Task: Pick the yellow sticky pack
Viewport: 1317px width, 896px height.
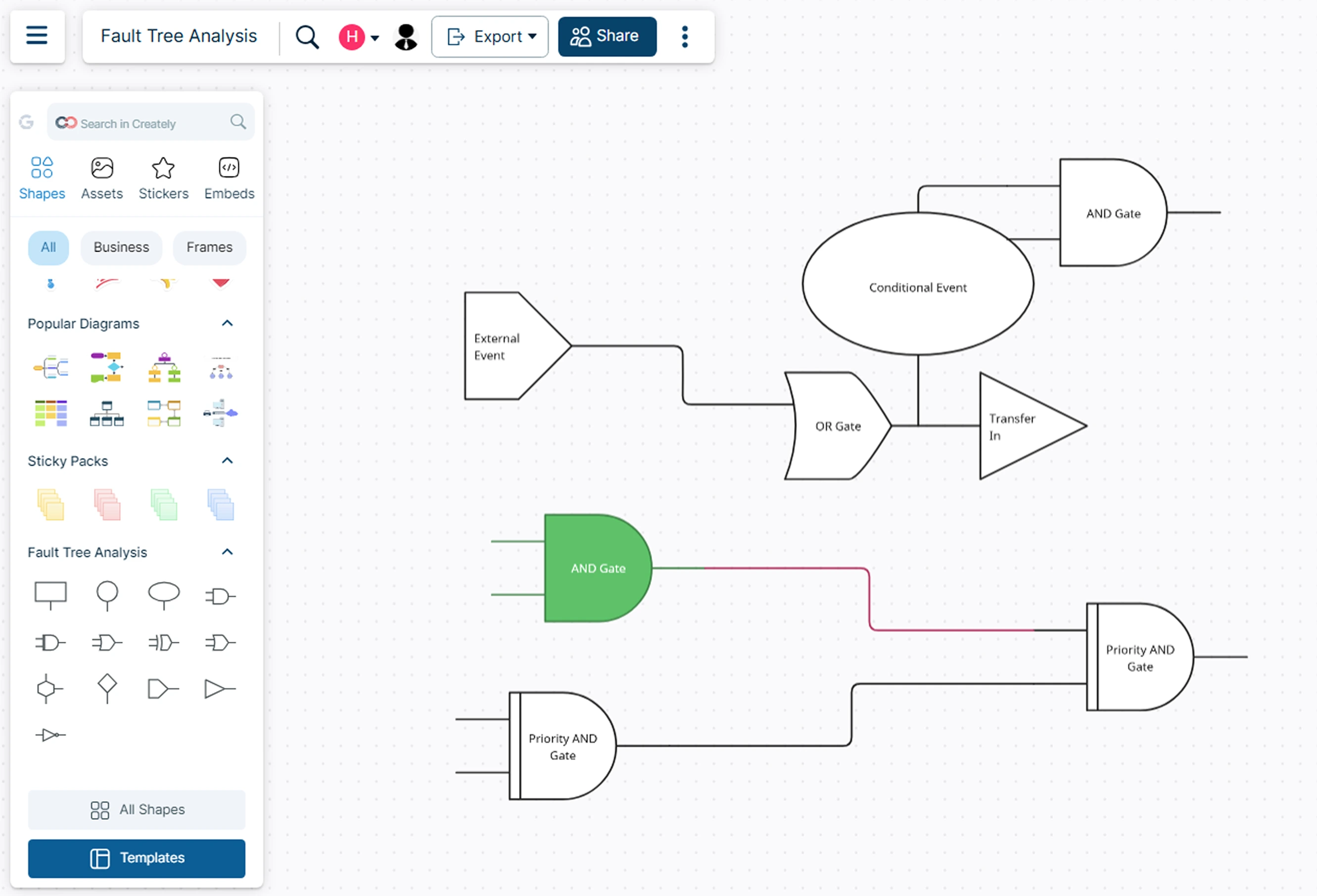Action: (x=50, y=505)
